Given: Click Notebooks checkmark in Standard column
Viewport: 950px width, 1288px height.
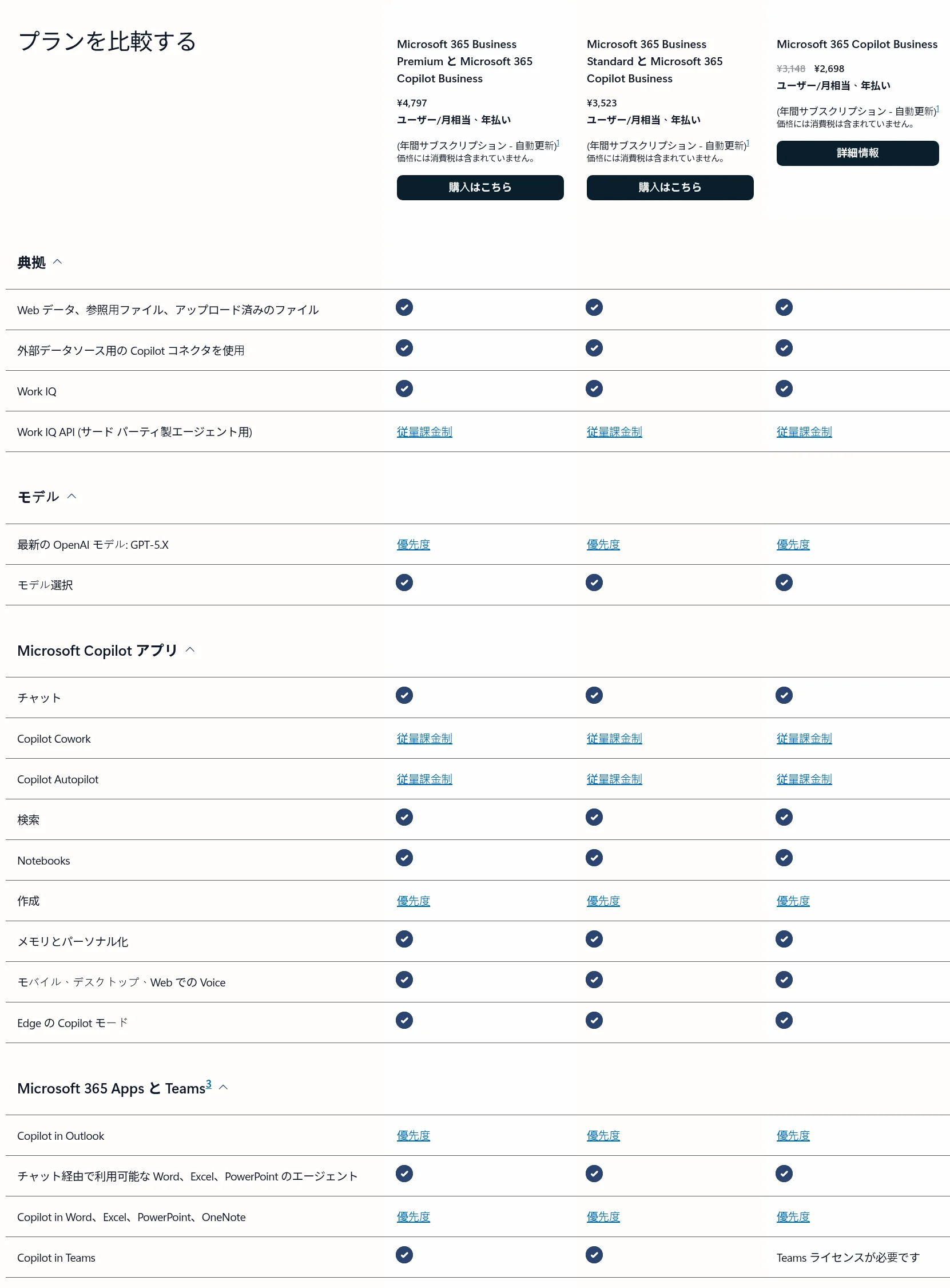Looking at the screenshot, I should point(594,858).
